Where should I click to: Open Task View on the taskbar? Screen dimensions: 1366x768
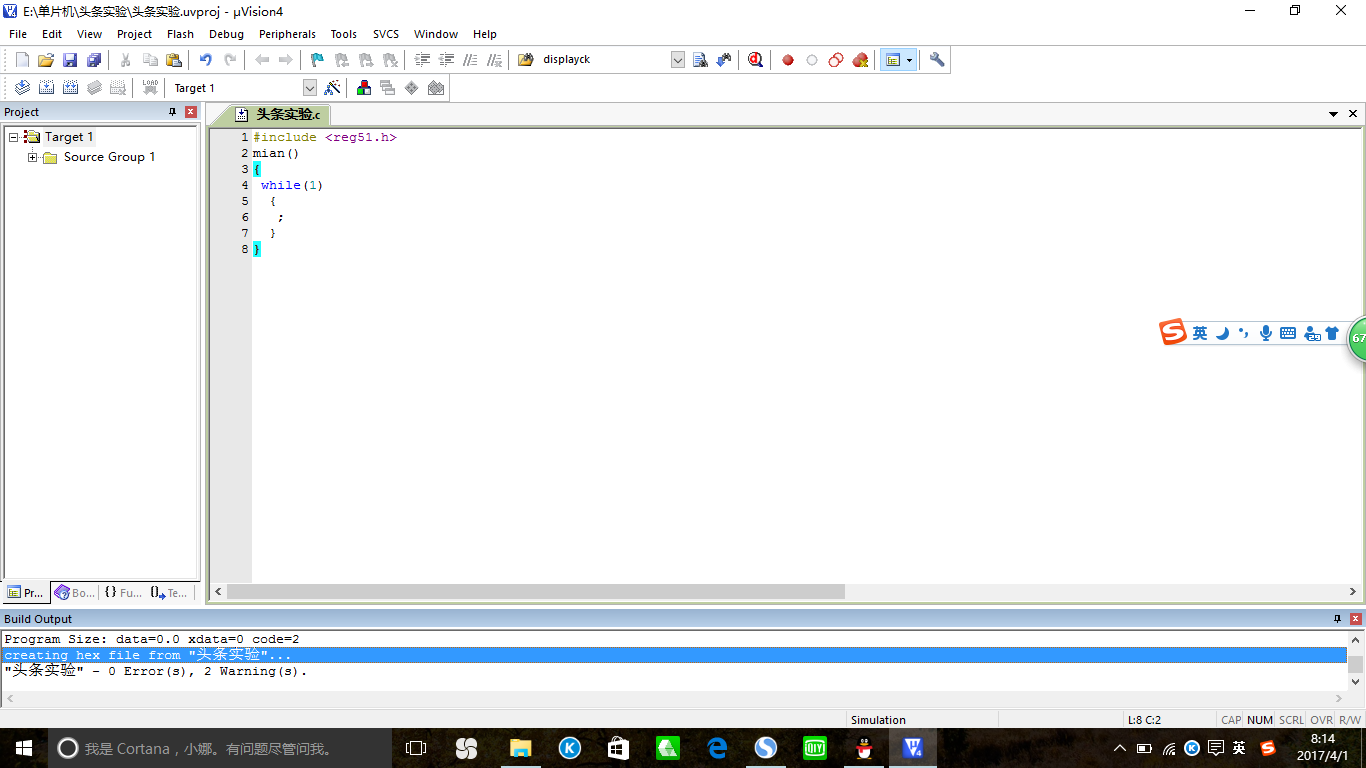pyautogui.click(x=416, y=748)
